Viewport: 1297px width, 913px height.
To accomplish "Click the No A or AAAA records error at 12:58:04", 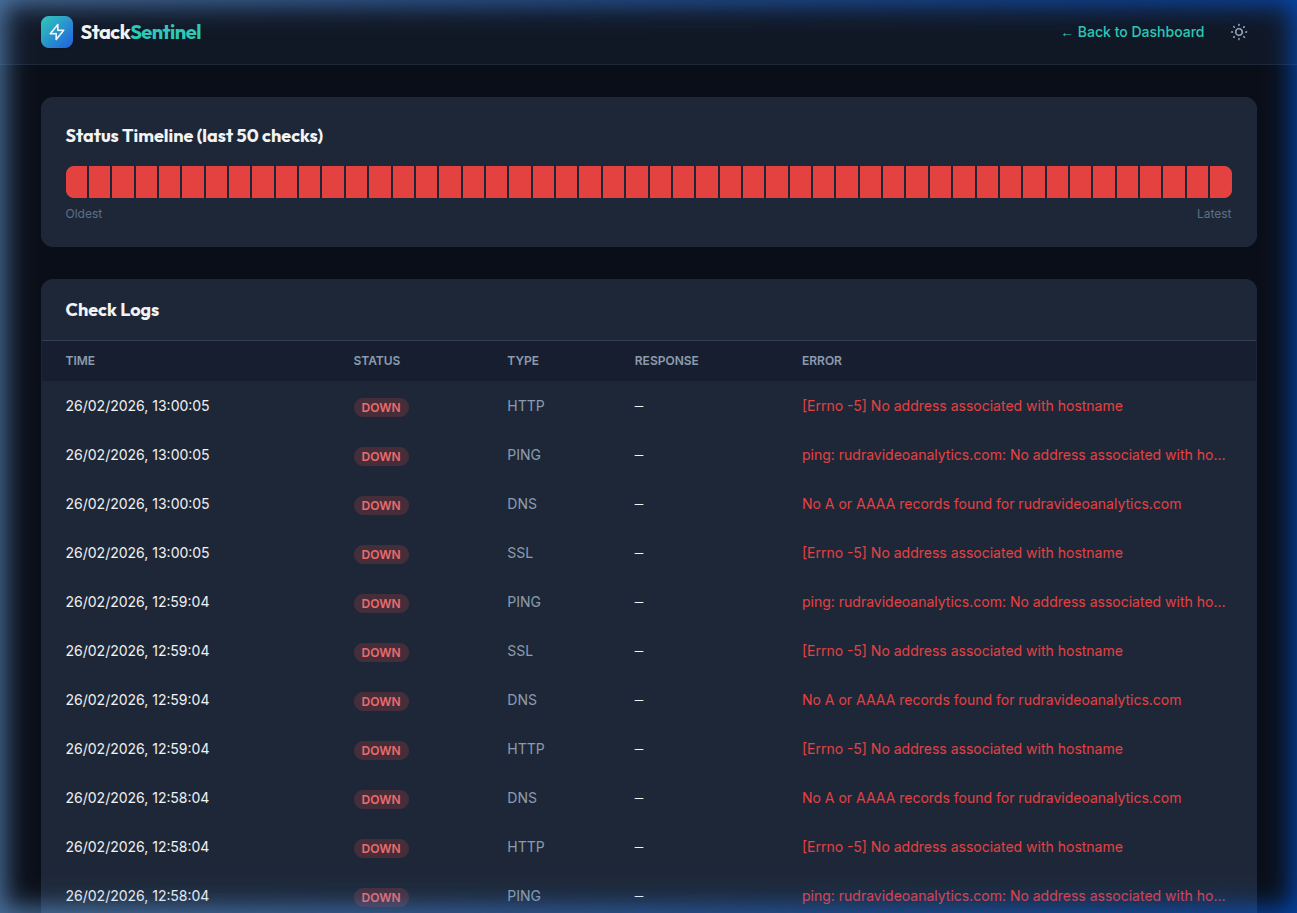I will (x=992, y=798).
